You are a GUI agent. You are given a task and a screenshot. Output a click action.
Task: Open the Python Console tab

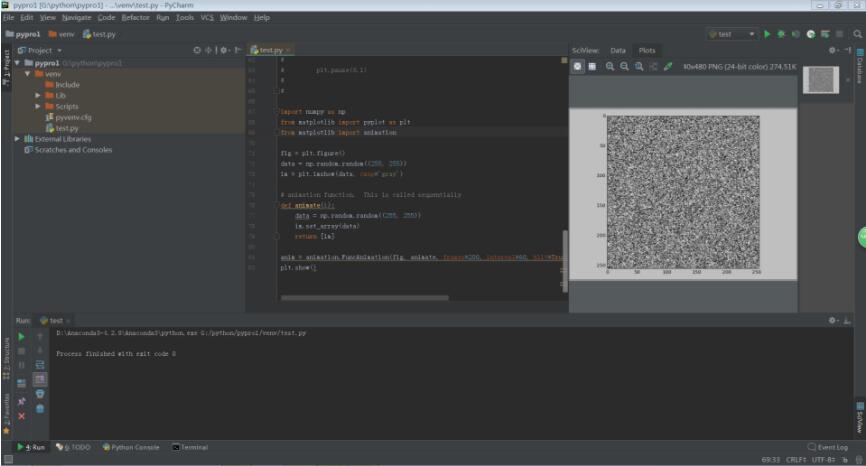point(131,447)
